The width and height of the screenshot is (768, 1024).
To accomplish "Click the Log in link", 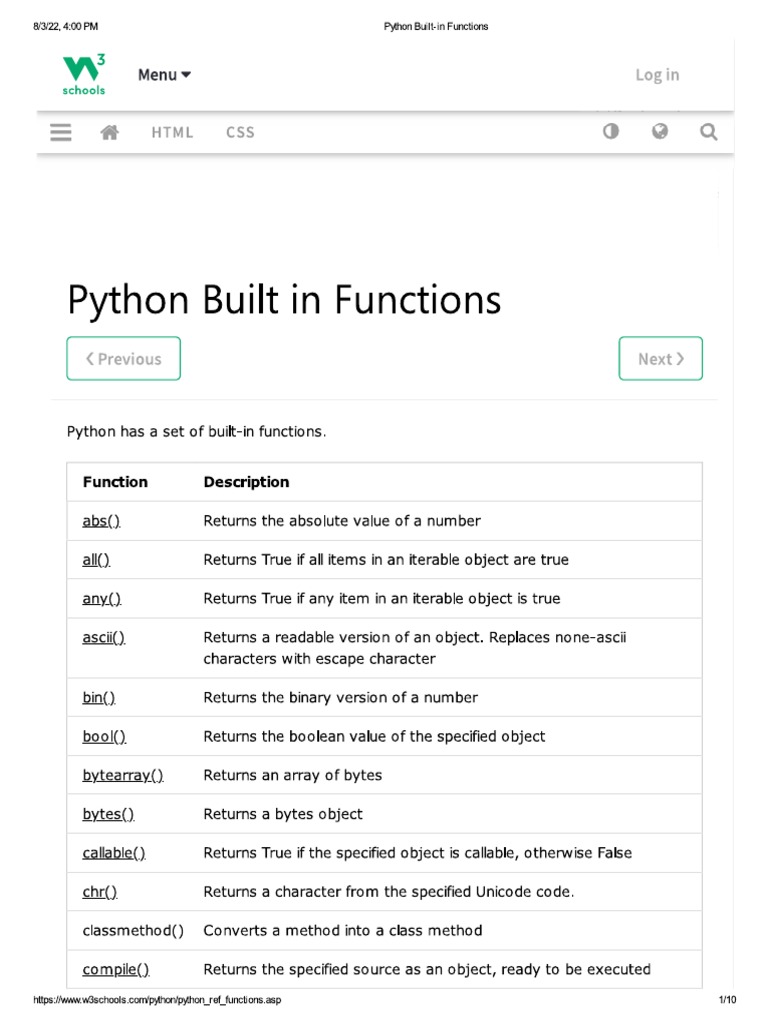I will click(657, 75).
